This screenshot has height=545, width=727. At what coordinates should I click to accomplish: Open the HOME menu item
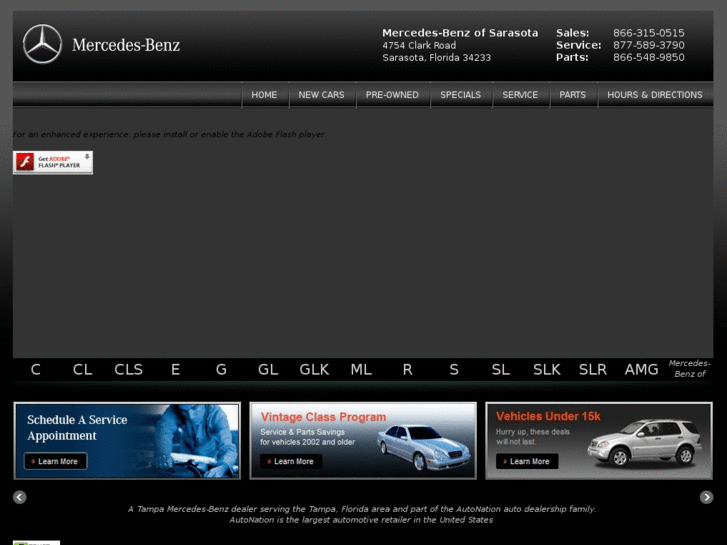(x=264, y=95)
